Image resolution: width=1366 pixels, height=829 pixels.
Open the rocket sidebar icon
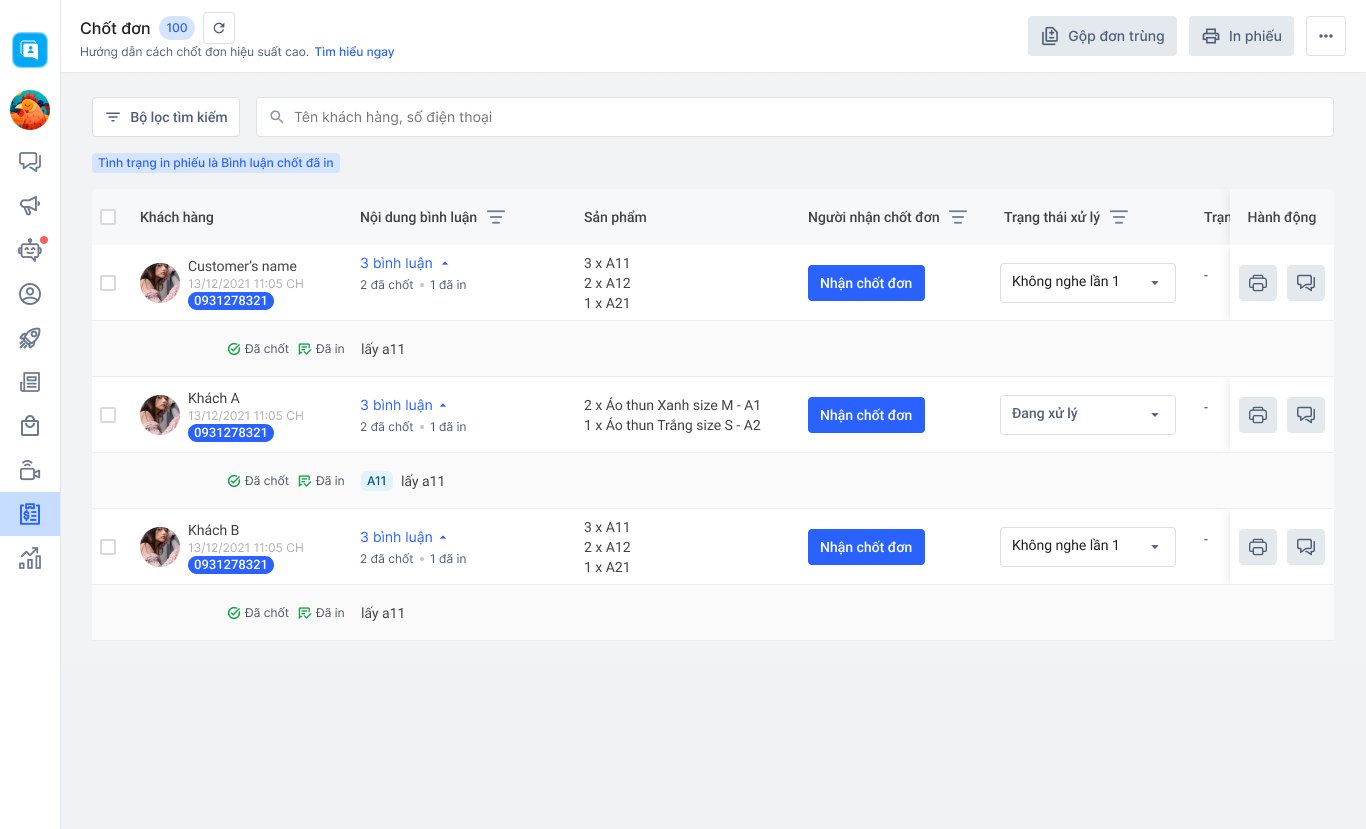point(30,338)
